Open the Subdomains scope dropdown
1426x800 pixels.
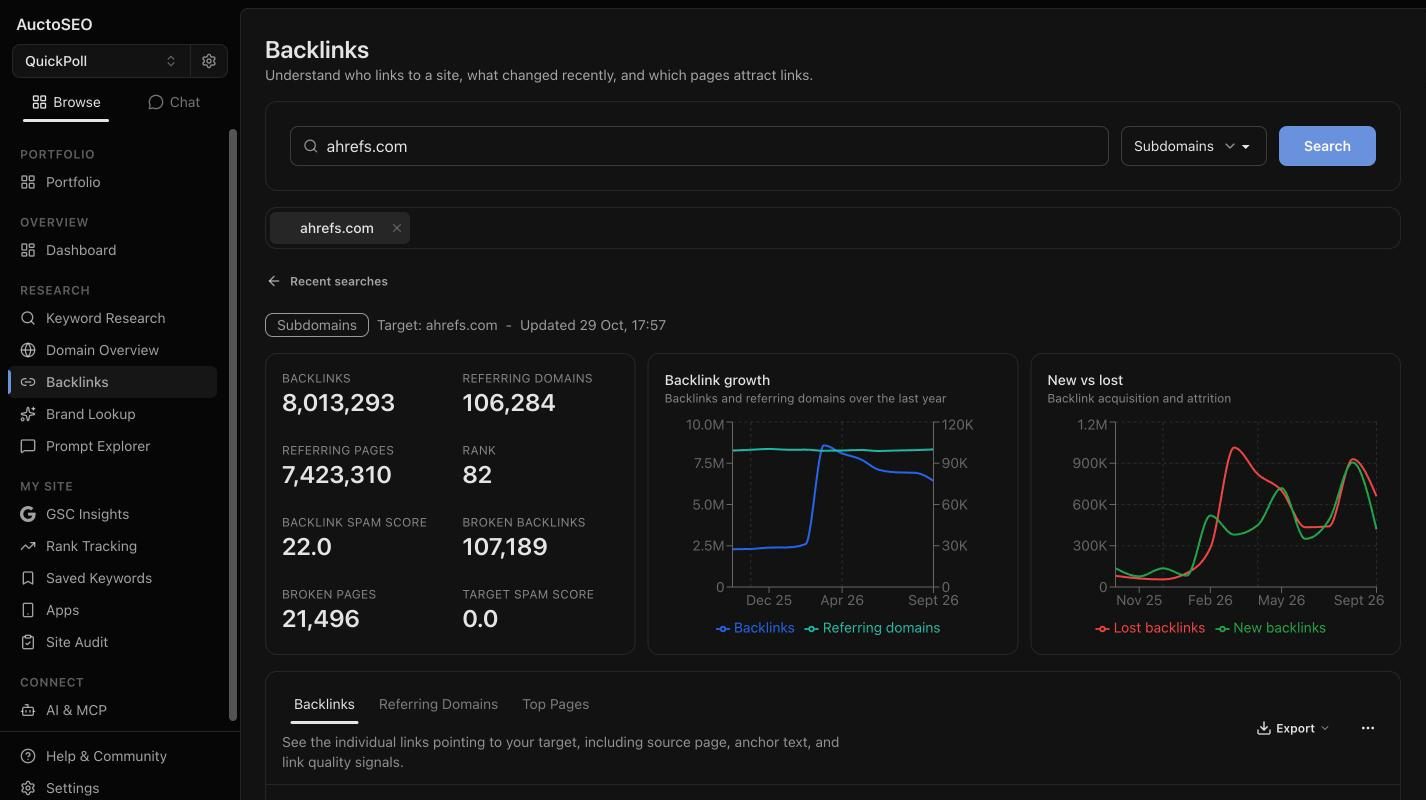click(x=1194, y=146)
